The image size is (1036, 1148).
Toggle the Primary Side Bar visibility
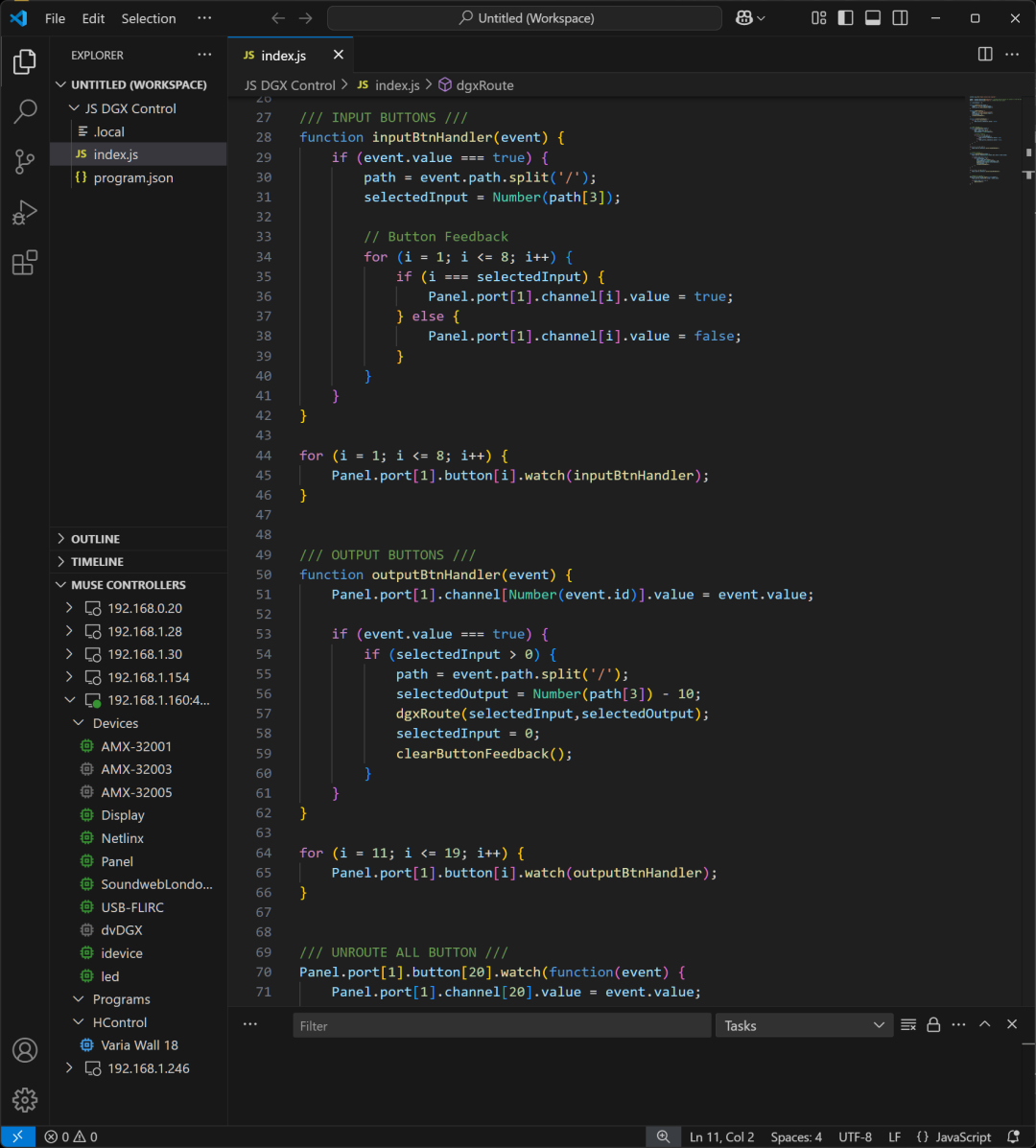coord(846,18)
